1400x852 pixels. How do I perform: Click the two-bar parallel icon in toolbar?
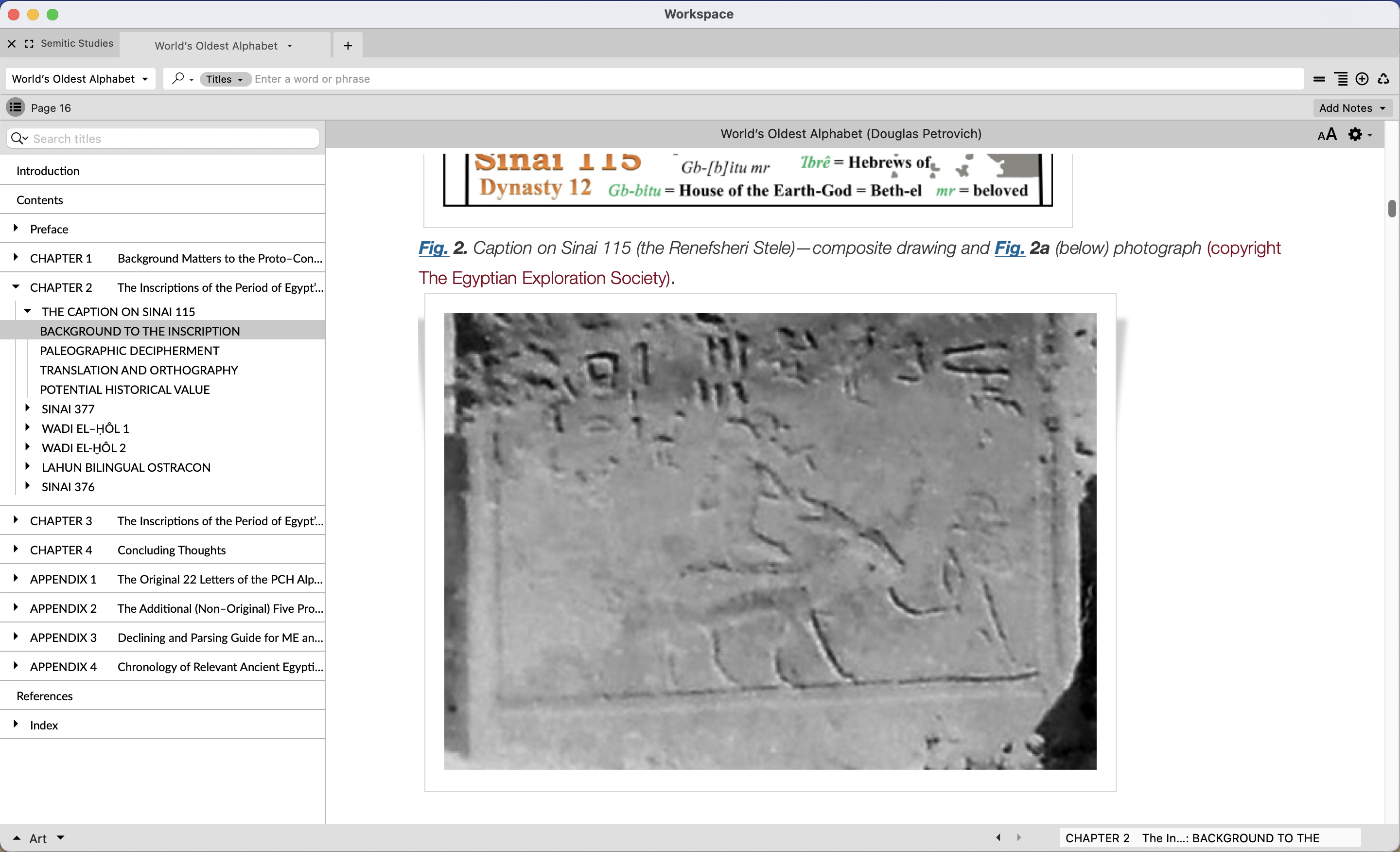(1319, 79)
